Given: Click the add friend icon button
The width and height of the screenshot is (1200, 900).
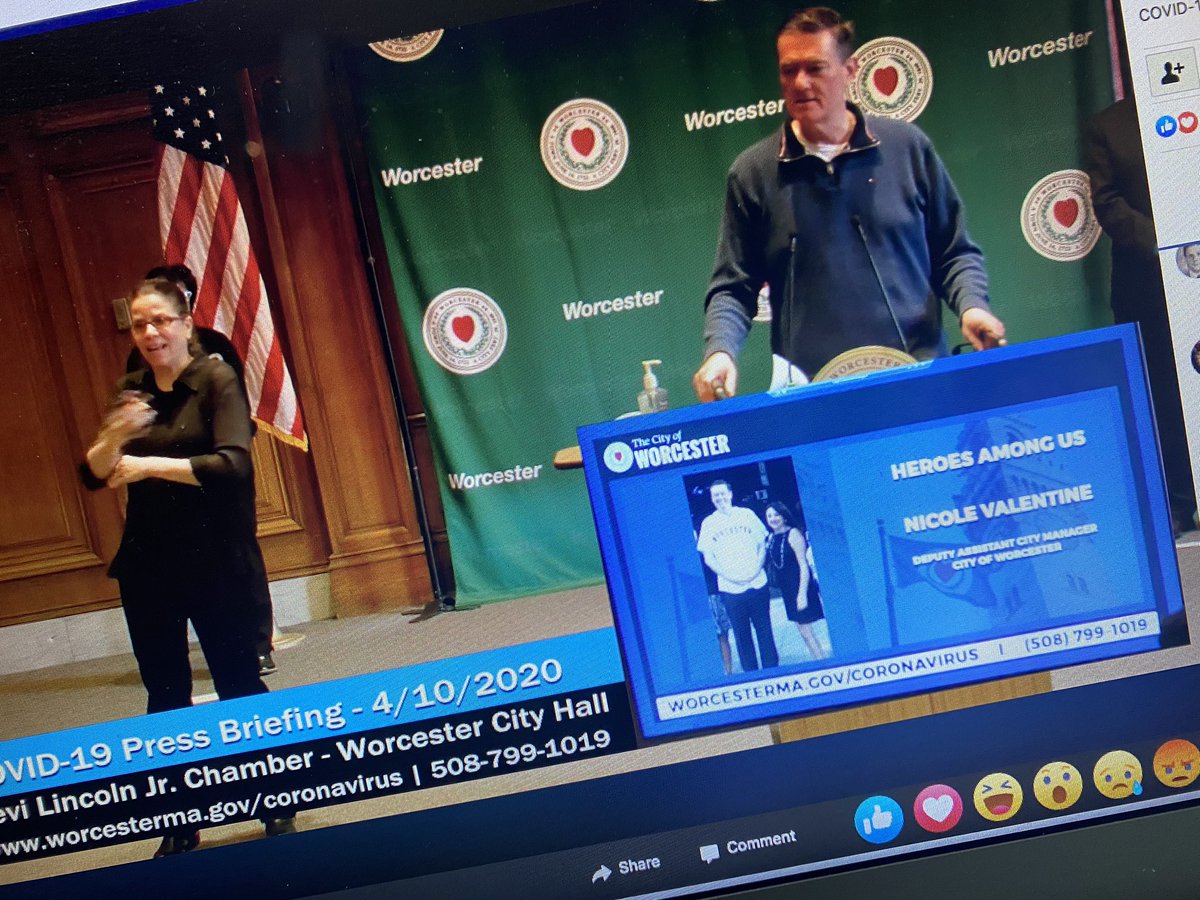Looking at the screenshot, I should pyautogui.click(x=1171, y=72).
